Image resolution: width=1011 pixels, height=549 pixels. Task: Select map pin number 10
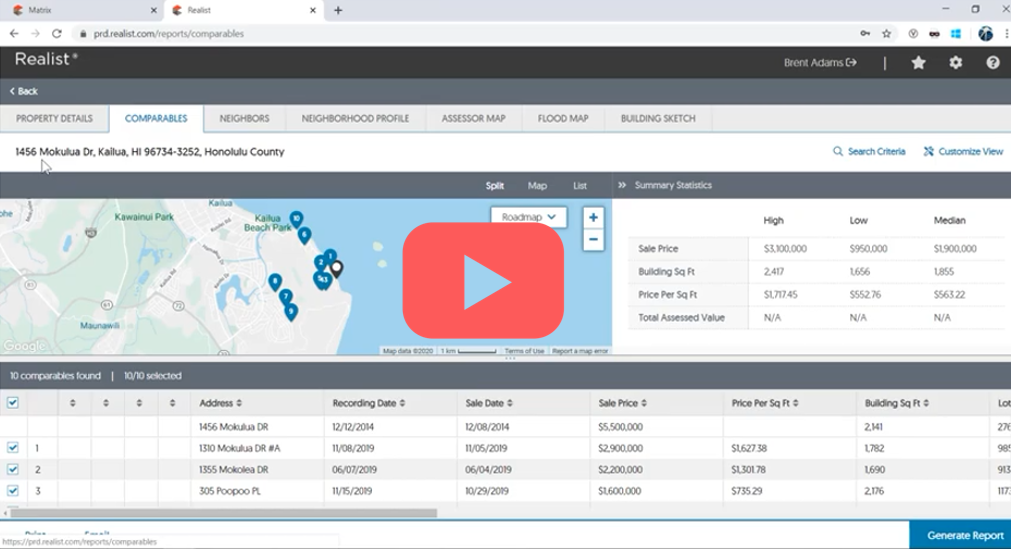[296, 220]
